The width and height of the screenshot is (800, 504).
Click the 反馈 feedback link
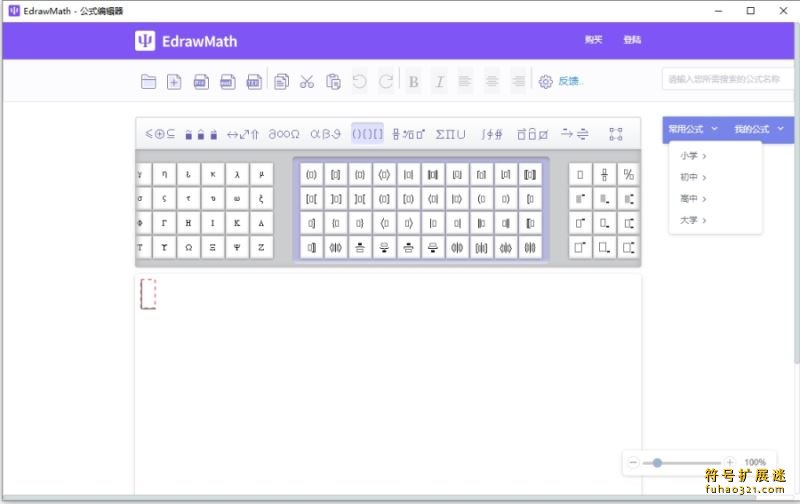(570, 81)
